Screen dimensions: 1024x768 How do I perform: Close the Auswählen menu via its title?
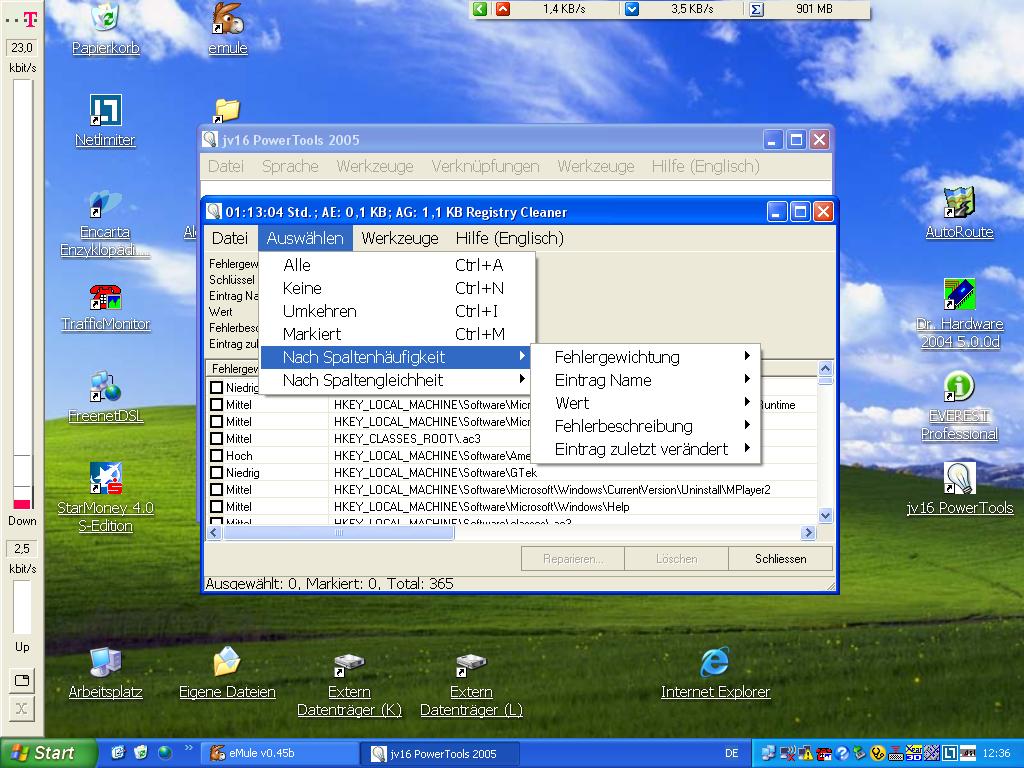click(305, 238)
